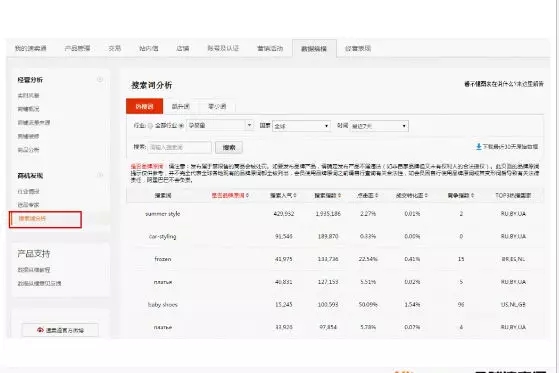Open 实时风暴 in the sidebar
The height and width of the screenshot is (373, 559).
29,95
